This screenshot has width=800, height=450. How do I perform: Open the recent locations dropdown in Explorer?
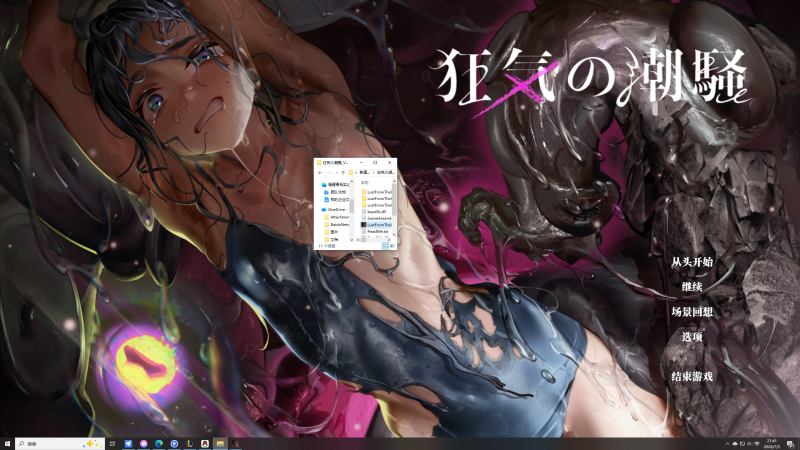pyautogui.click(x=337, y=173)
